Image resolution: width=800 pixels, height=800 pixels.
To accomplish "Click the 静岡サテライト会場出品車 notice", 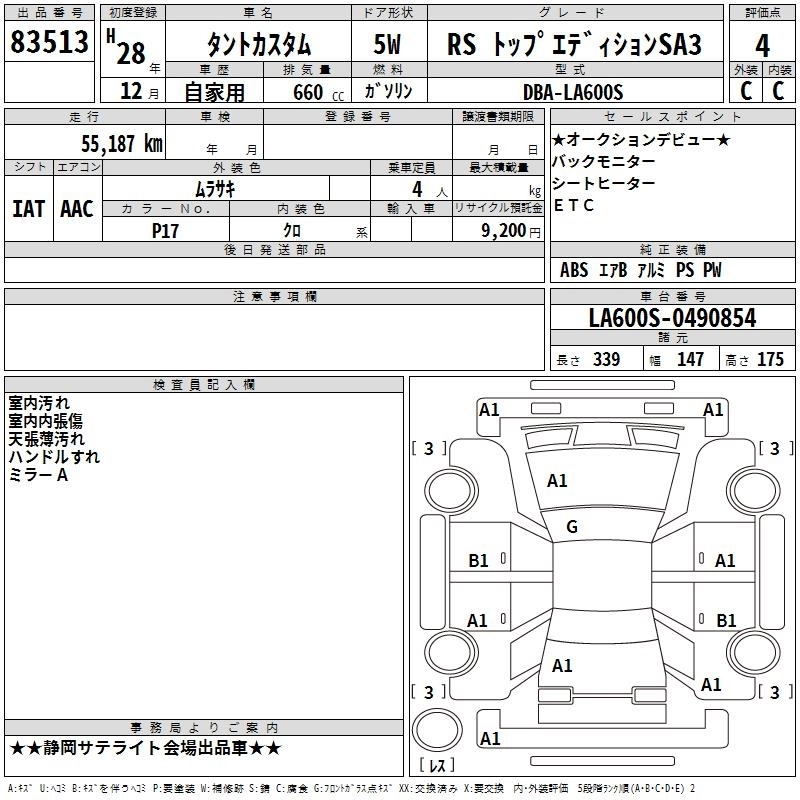I will tap(146, 748).
